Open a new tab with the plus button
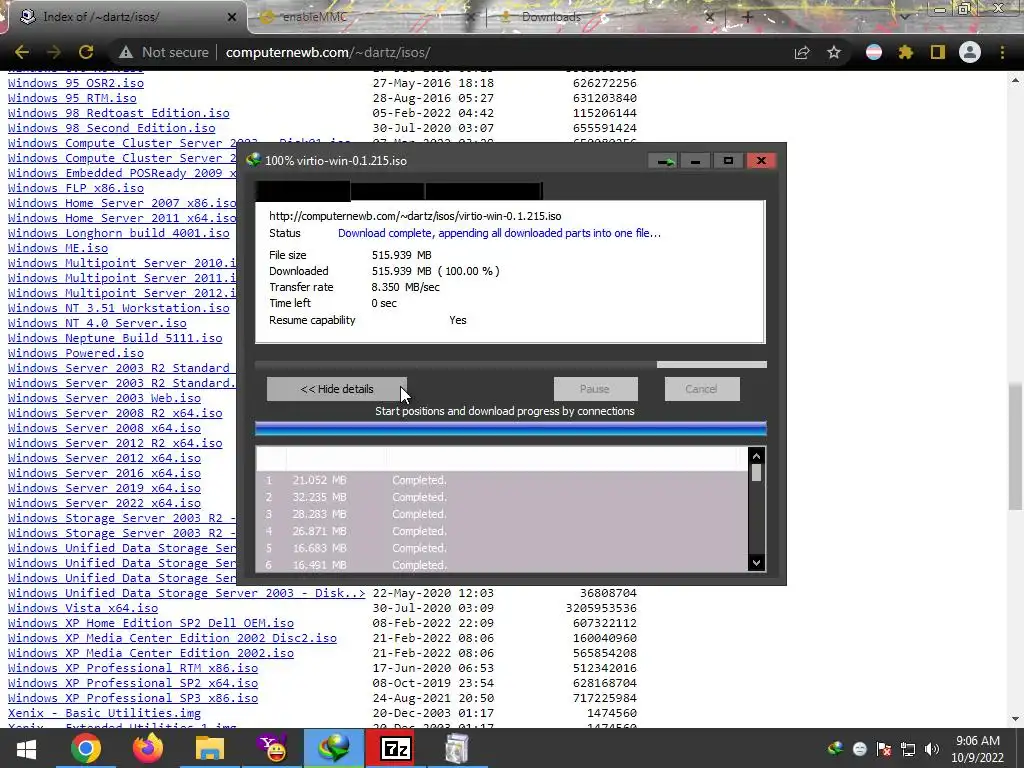Screen dimensions: 1024x768 click(x=747, y=17)
